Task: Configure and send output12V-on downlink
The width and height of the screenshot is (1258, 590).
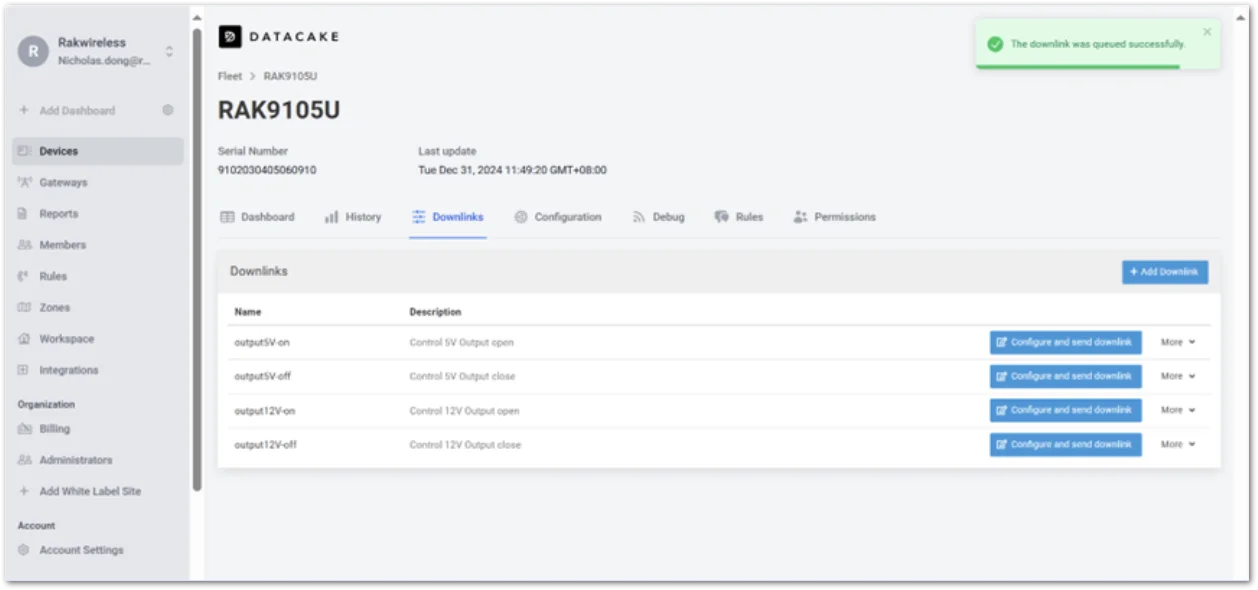Action: pyautogui.click(x=1065, y=410)
